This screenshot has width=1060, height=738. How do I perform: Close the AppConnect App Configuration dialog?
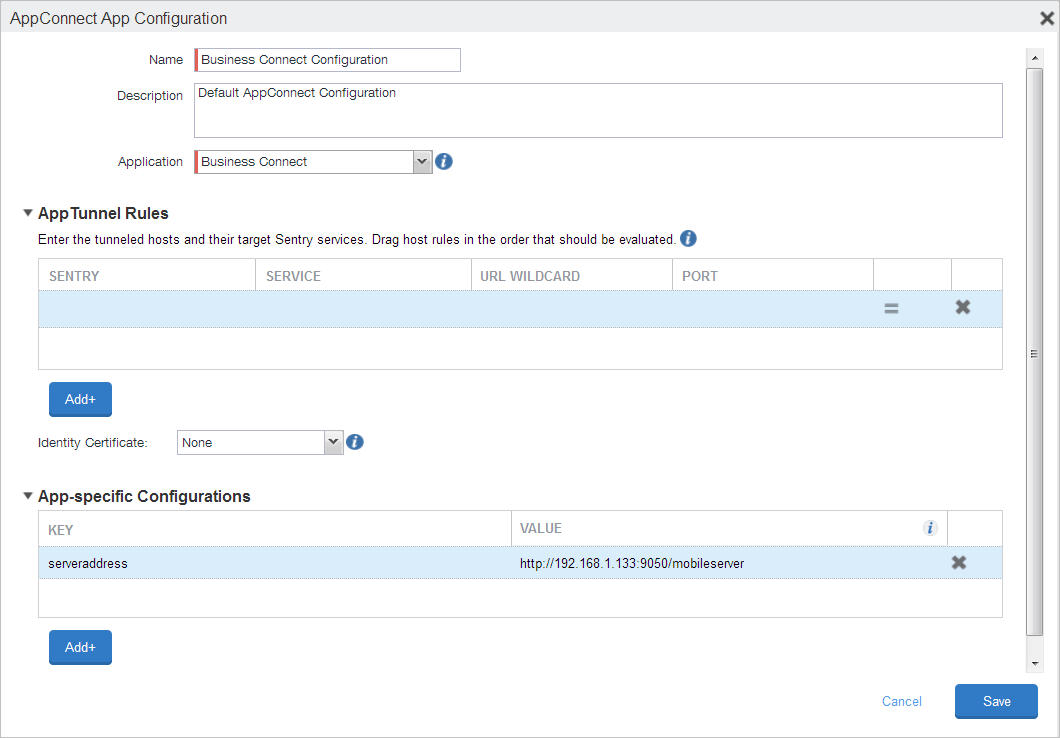coord(1046,17)
